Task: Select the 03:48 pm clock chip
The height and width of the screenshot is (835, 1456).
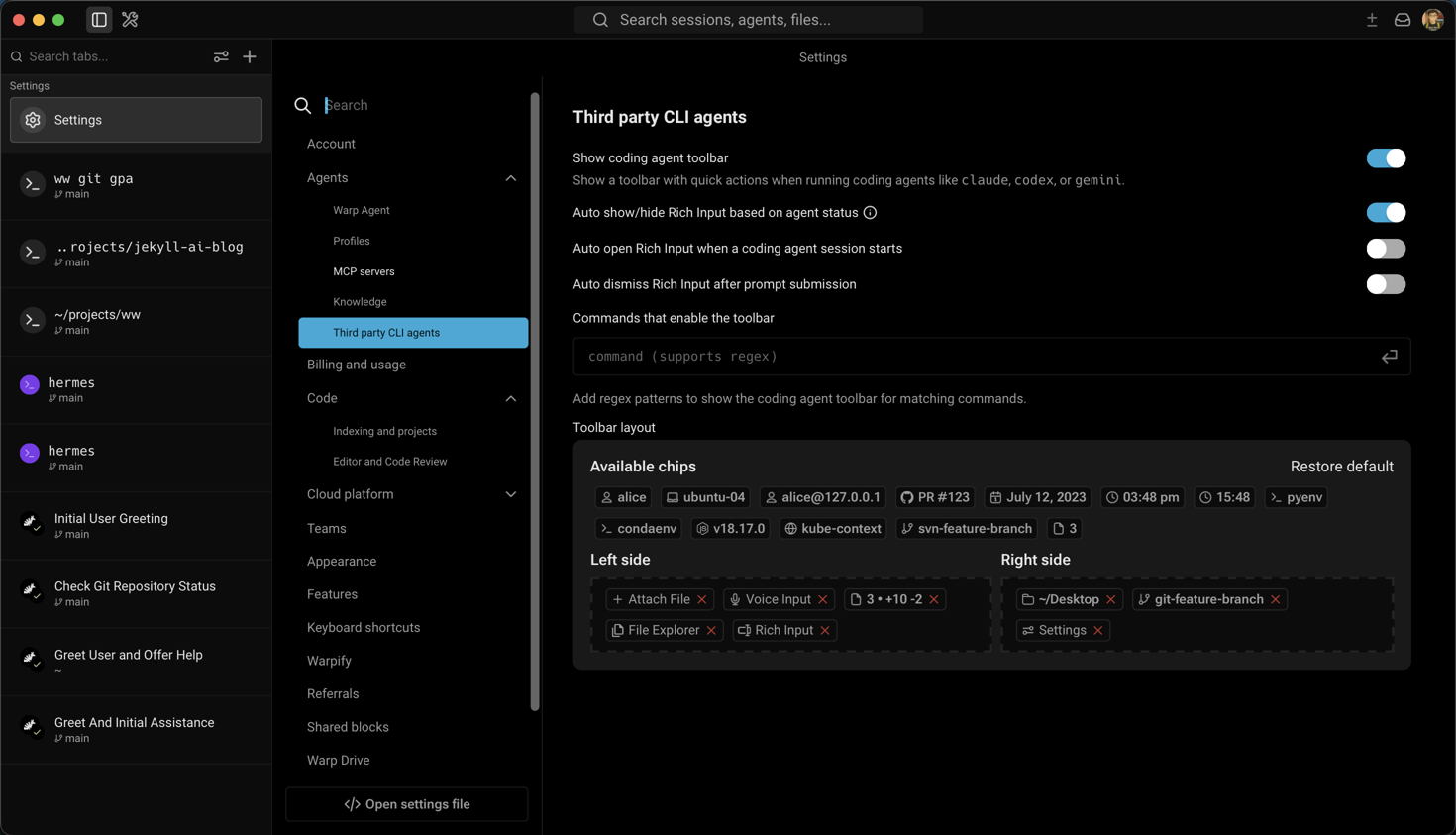Action: [x=1142, y=497]
